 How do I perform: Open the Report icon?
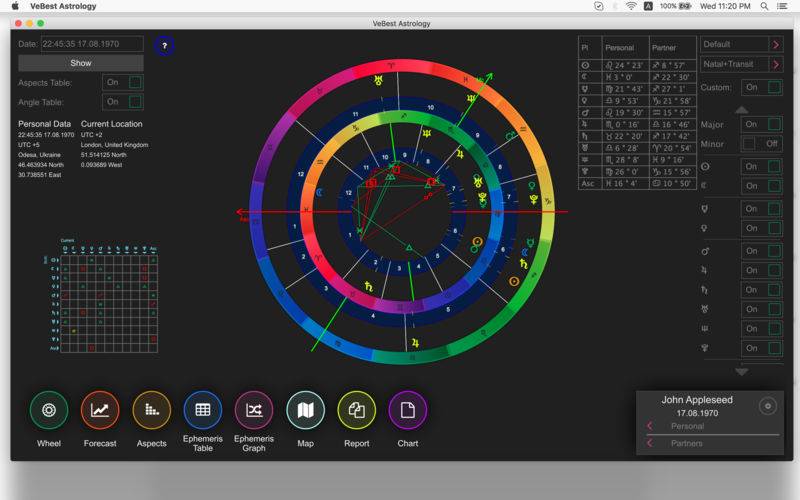pyautogui.click(x=357, y=410)
